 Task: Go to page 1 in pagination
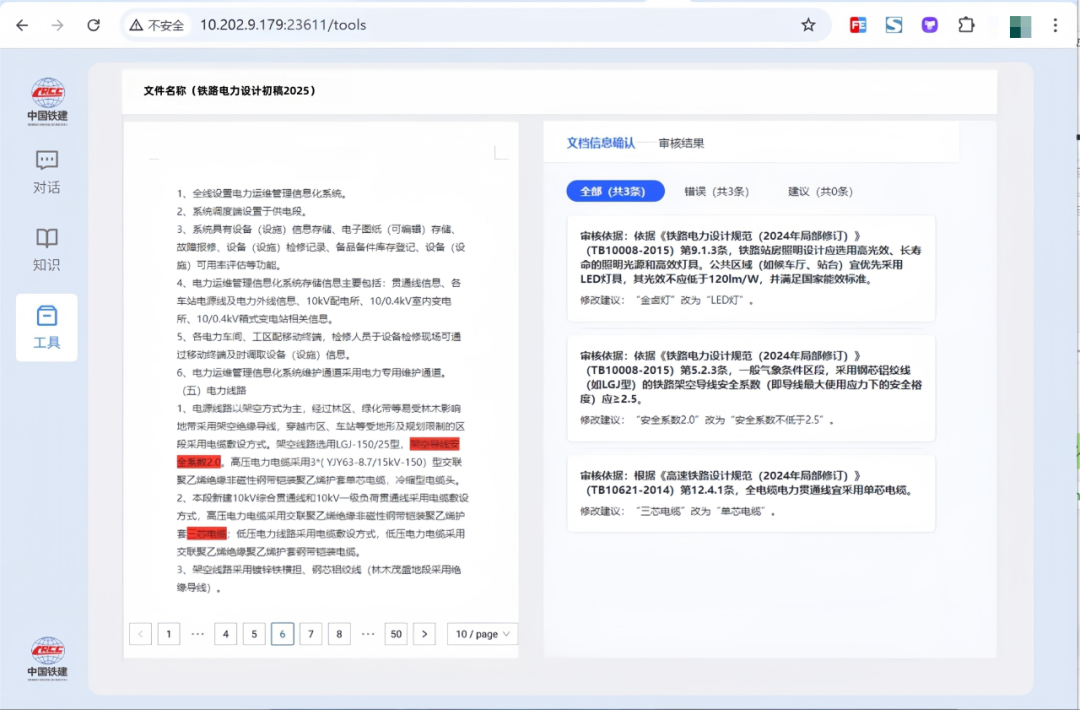(168, 634)
